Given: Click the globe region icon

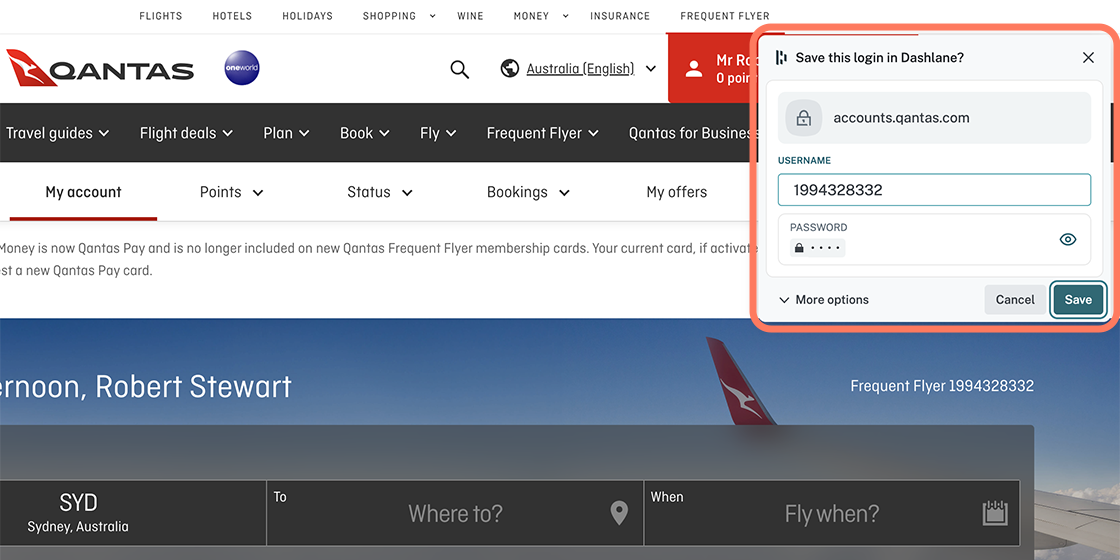Looking at the screenshot, I should click(509, 69).
